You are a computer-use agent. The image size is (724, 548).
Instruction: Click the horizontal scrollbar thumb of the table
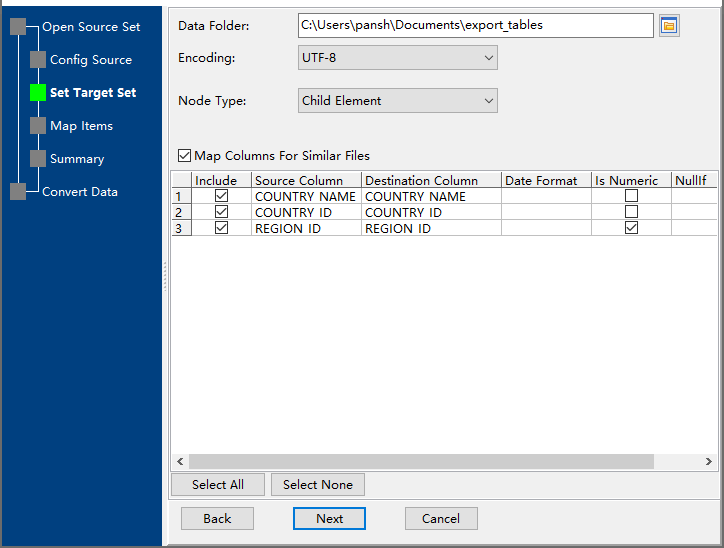click(421, 461)
